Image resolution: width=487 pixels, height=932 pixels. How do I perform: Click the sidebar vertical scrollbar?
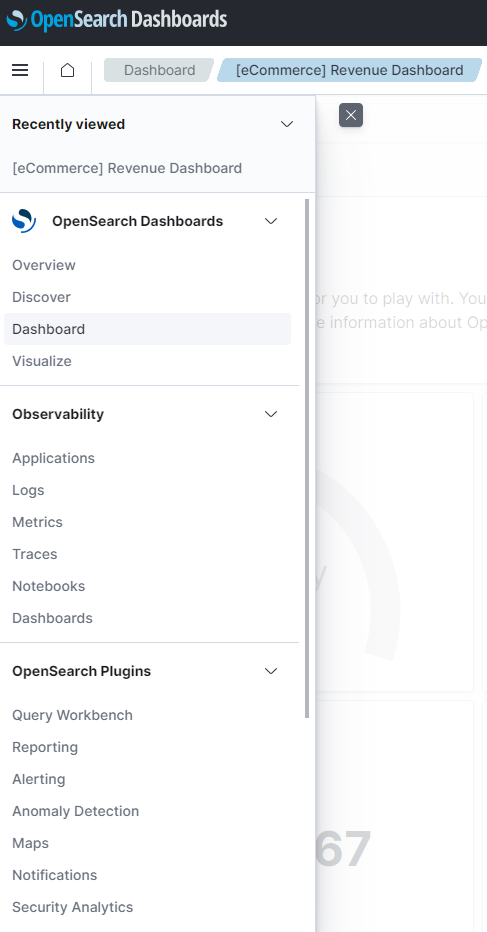[x=307, y=458]
